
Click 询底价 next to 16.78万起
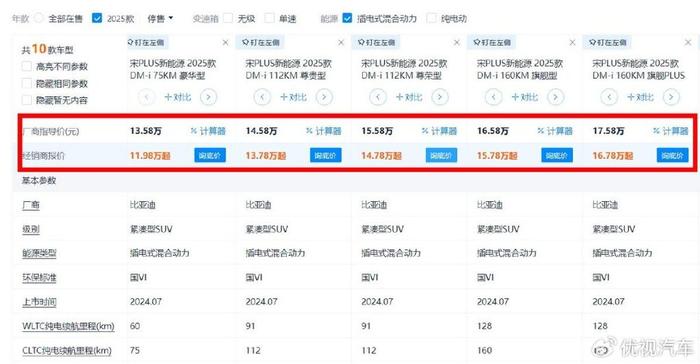[x=672, y=155]
